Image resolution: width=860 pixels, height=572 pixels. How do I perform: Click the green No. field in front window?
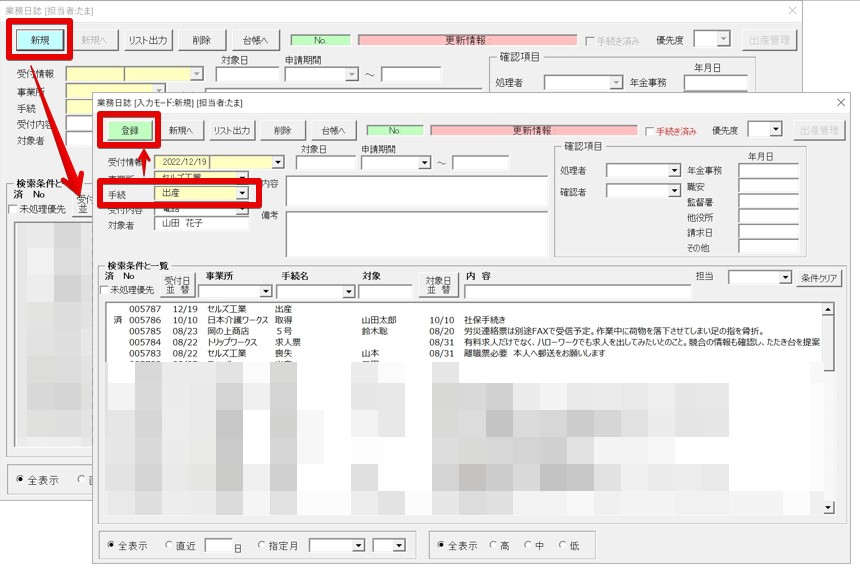(x=394, y=131)
